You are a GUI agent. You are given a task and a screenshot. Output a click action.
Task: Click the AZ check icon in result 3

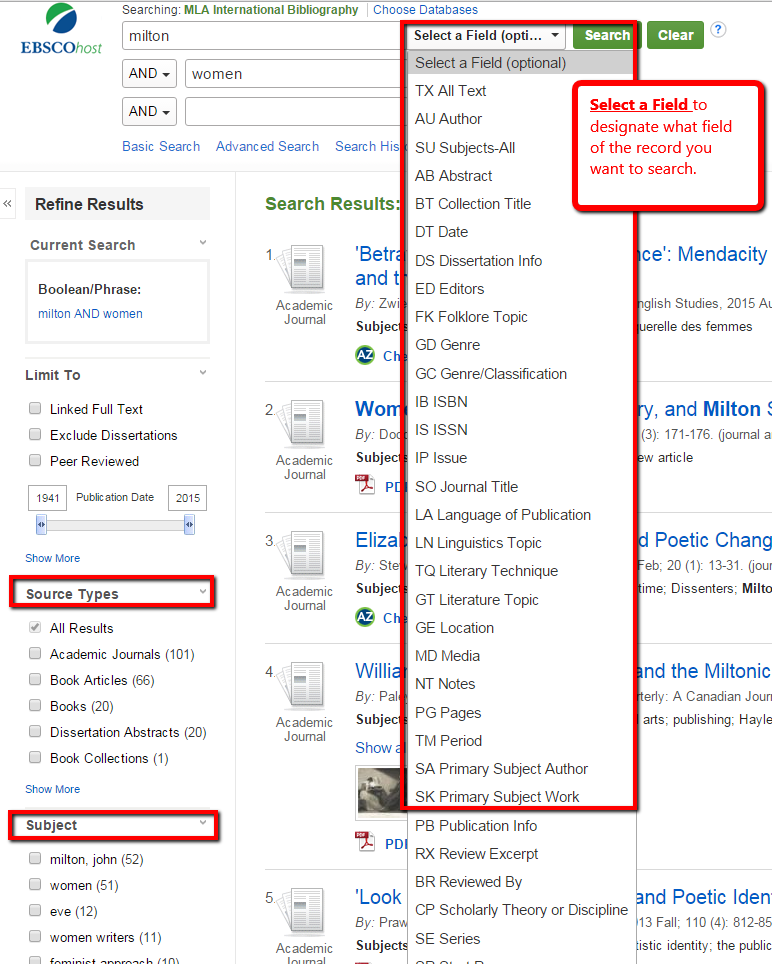pos(365,617)
